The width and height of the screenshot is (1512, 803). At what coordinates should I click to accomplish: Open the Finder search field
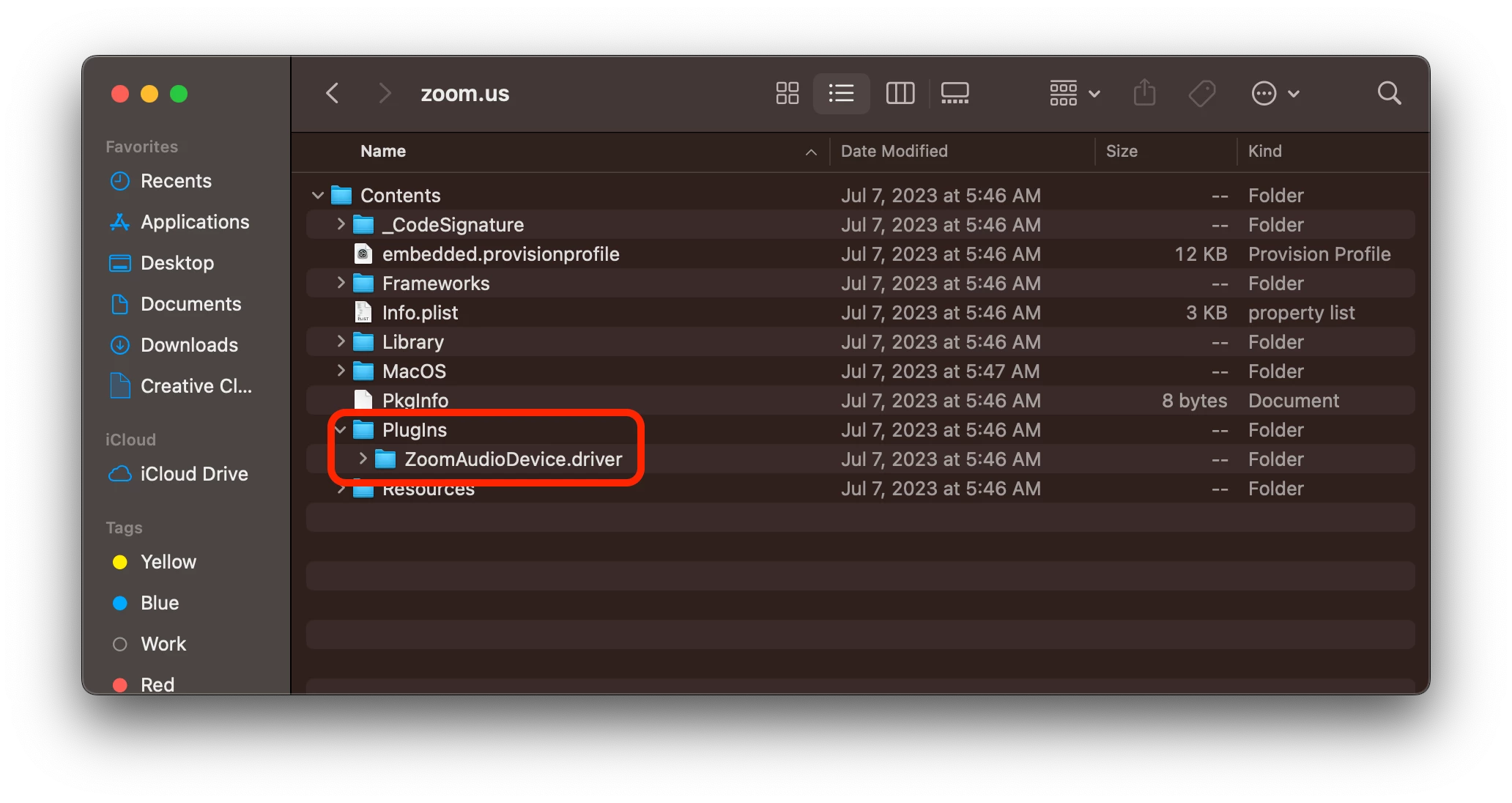coord(1389,93)
